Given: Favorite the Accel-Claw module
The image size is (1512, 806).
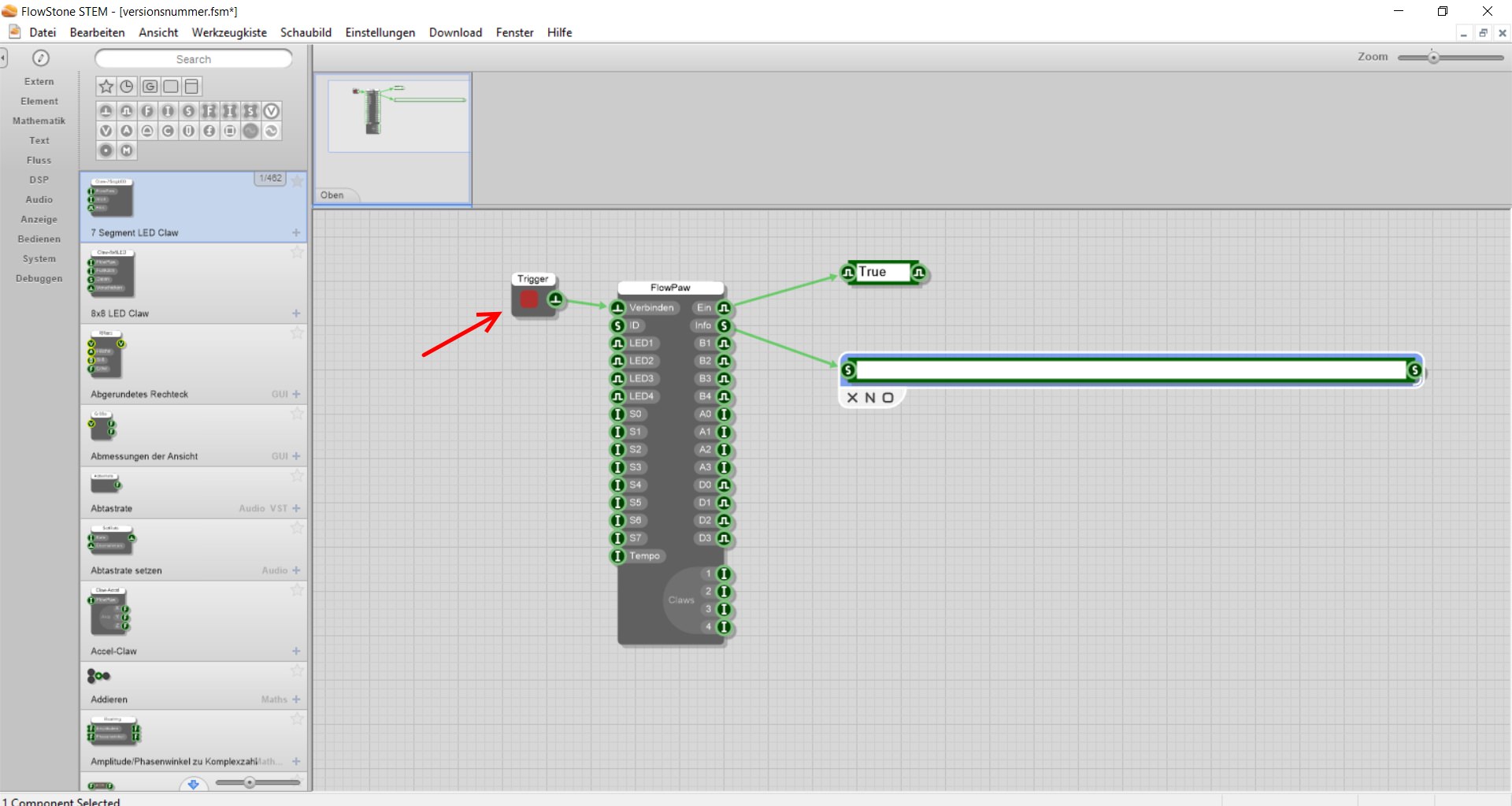Looking at the screenshot, I should click(297, 590).
